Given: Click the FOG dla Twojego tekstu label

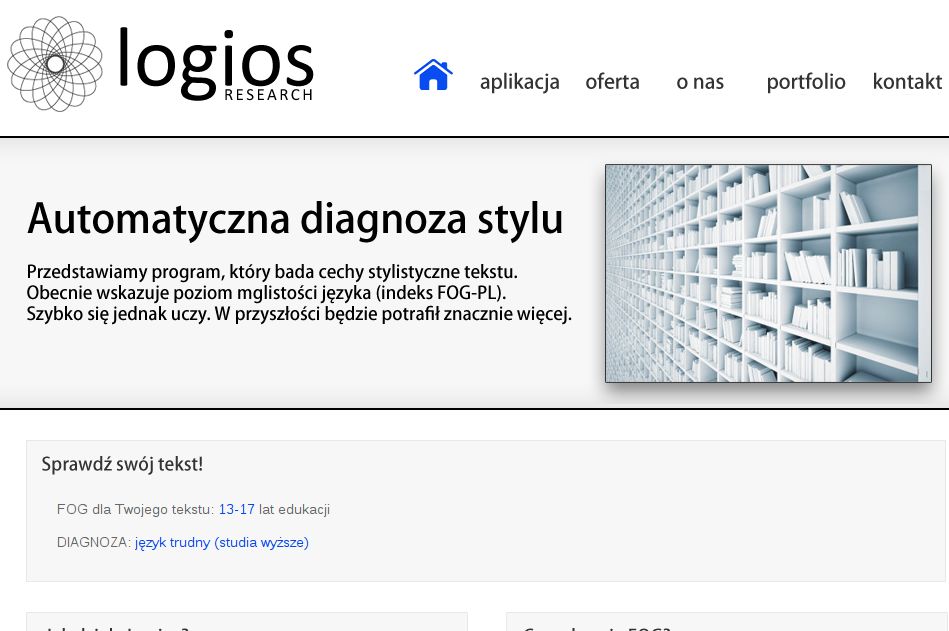Looking at the screenshot, I should pyautogui.click(x=136, y=509).
